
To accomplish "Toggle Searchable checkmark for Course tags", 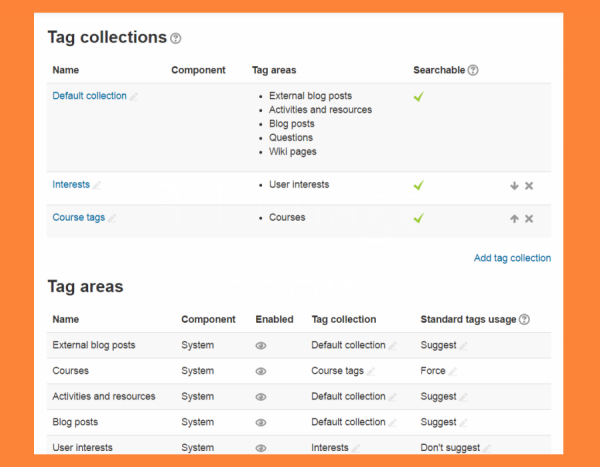I will pyautogui.click(x=419, y=218).
